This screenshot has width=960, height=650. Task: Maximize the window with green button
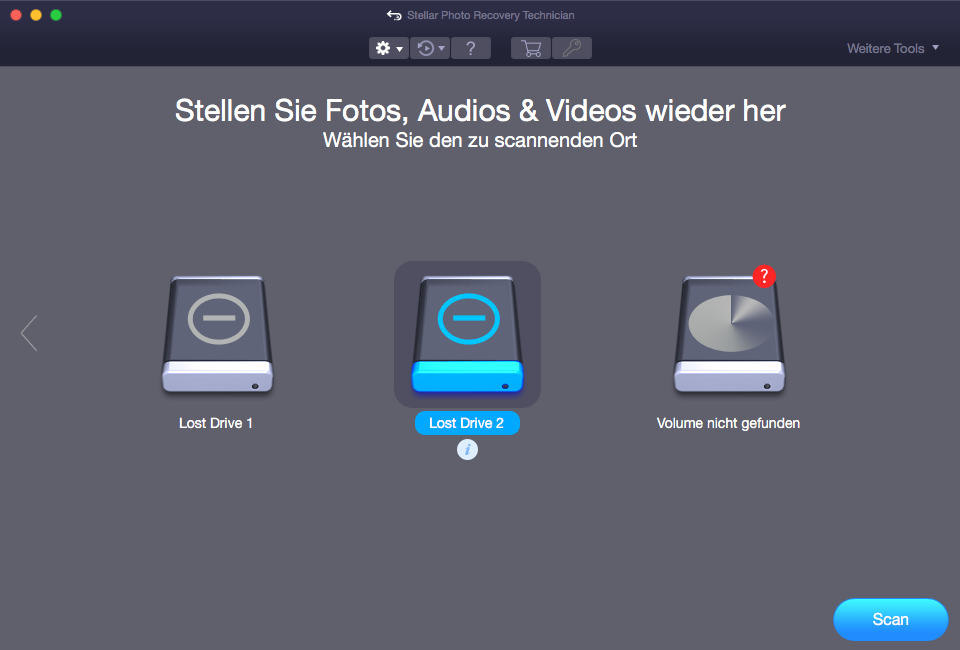click(x=56, y=15)
